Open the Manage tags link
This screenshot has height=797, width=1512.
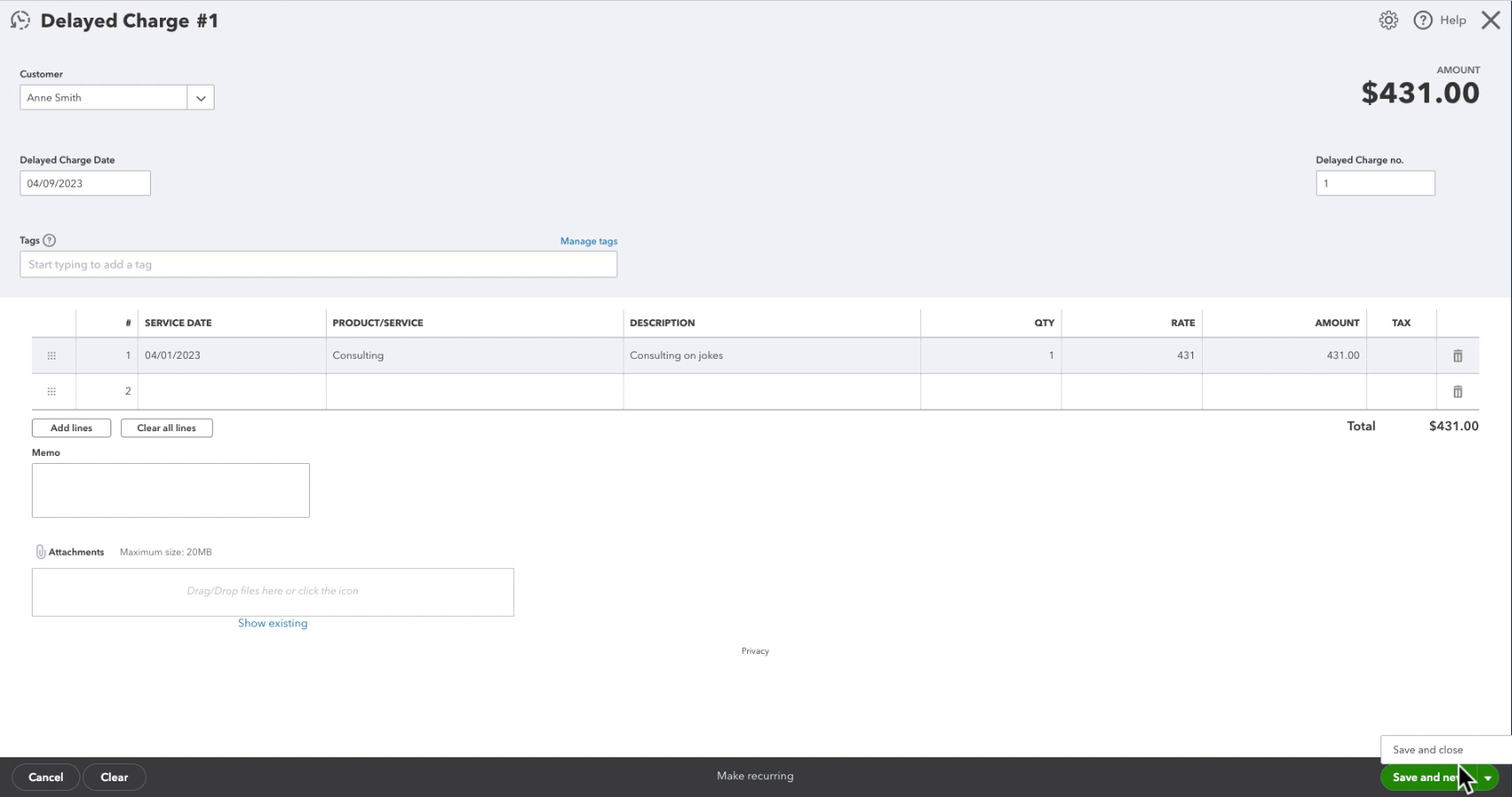click(589, 241)
